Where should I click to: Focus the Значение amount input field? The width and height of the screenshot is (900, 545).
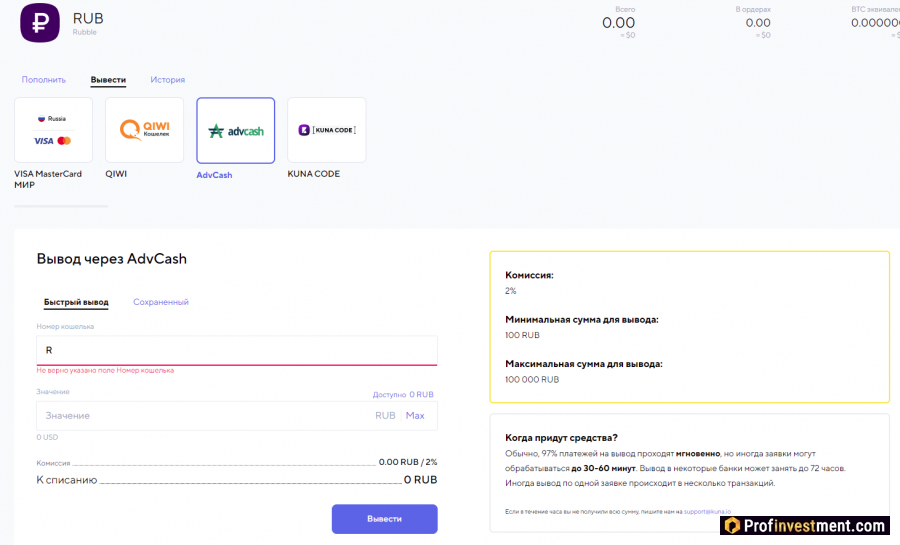click(x=200, y=416)
